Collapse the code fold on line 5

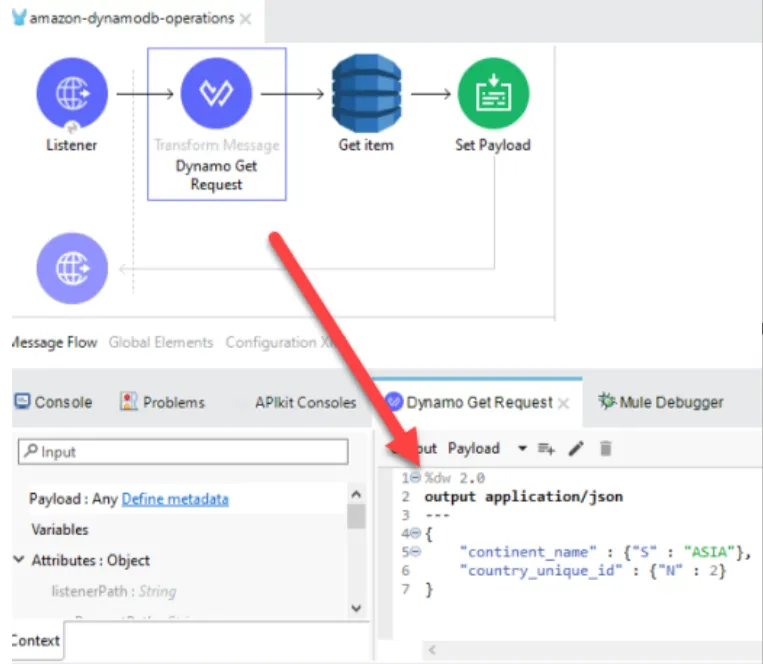[x=415, y=552]
